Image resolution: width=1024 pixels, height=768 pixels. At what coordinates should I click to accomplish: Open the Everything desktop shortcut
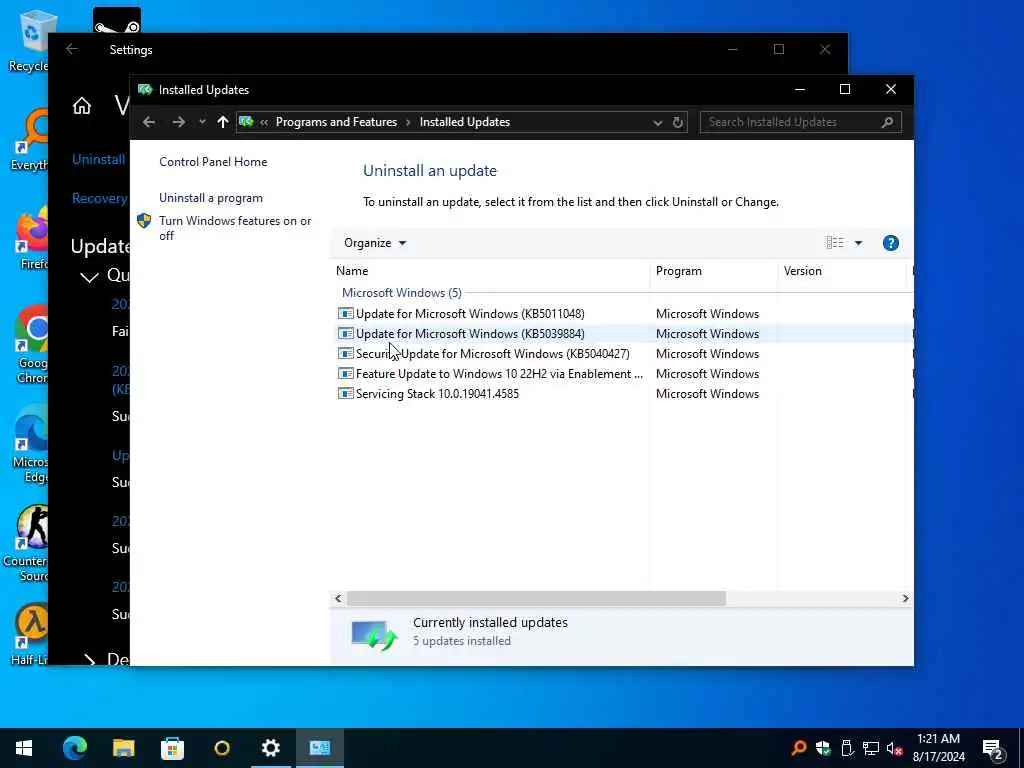point(30,140)
